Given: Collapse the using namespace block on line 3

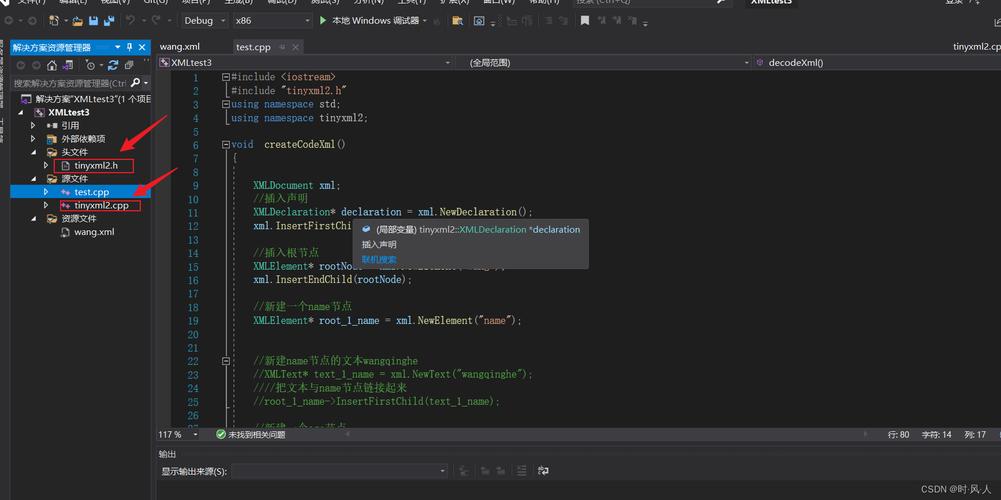Looking at the screenshot, I should pyautogui.click(x=225, y=104).
